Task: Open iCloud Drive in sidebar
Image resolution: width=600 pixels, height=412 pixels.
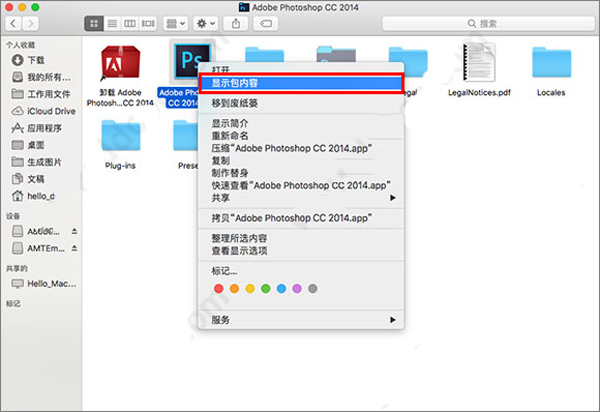Action: click(43, 111)
